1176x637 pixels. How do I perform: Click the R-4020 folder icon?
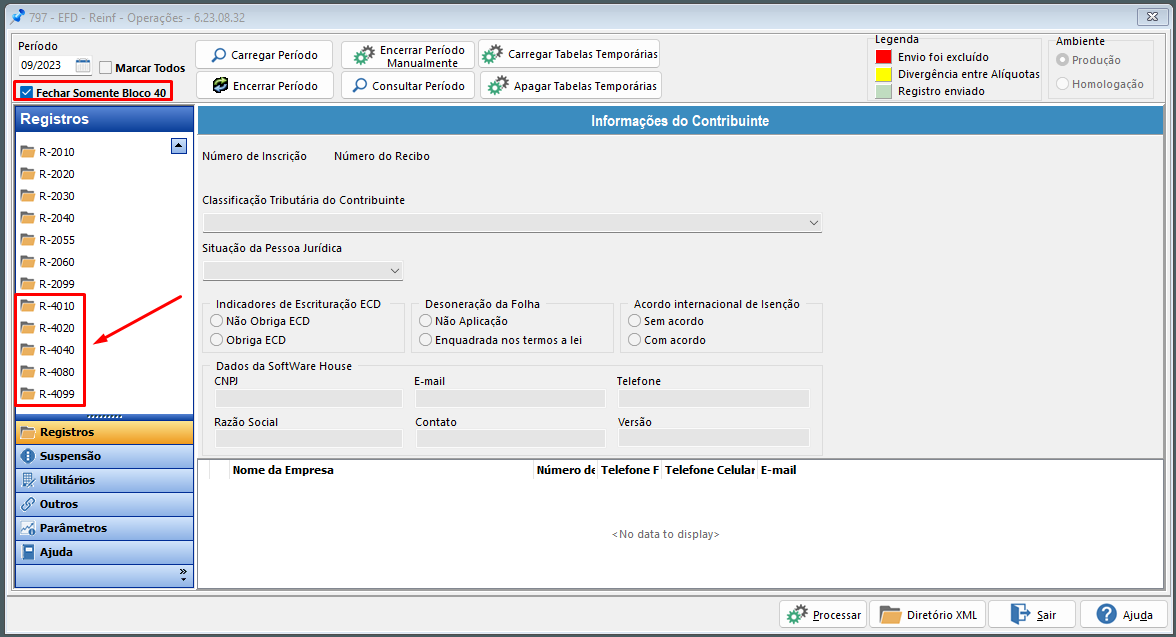click(28, 328)
